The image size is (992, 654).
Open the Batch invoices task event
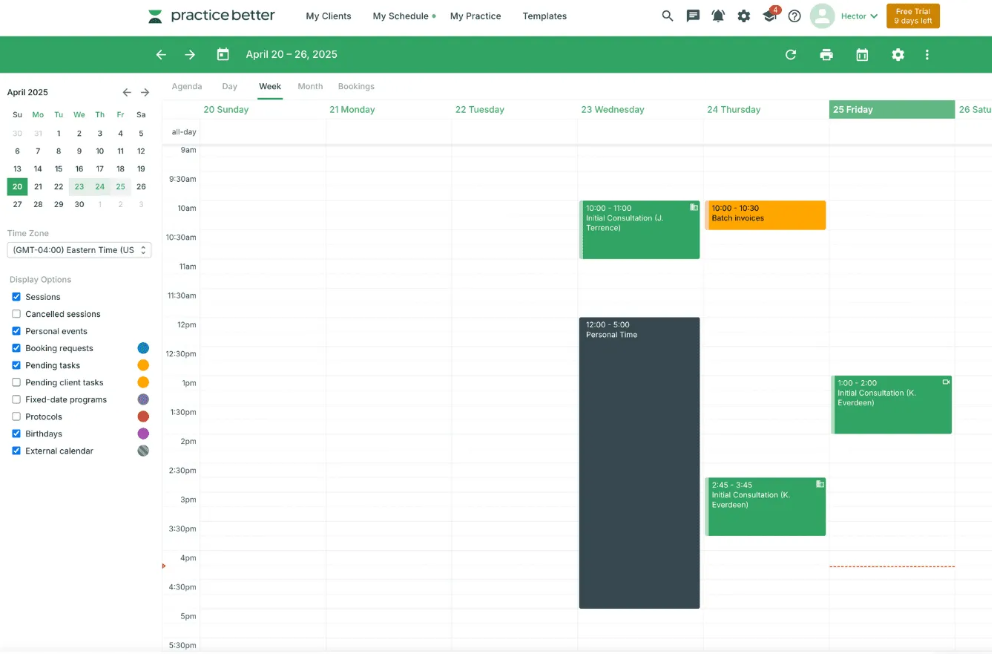coord(766,215)
